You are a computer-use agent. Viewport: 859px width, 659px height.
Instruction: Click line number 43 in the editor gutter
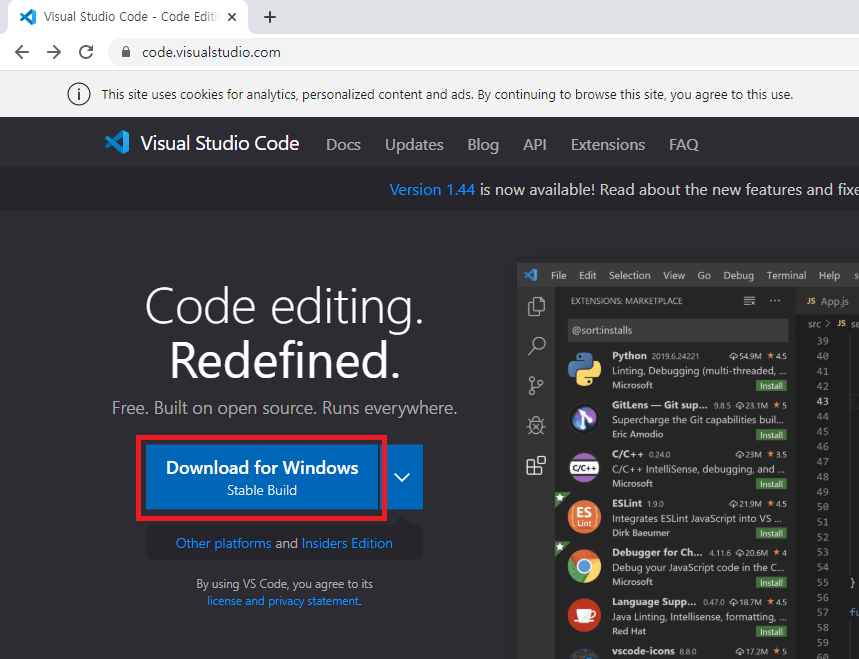tap(822, 401)
